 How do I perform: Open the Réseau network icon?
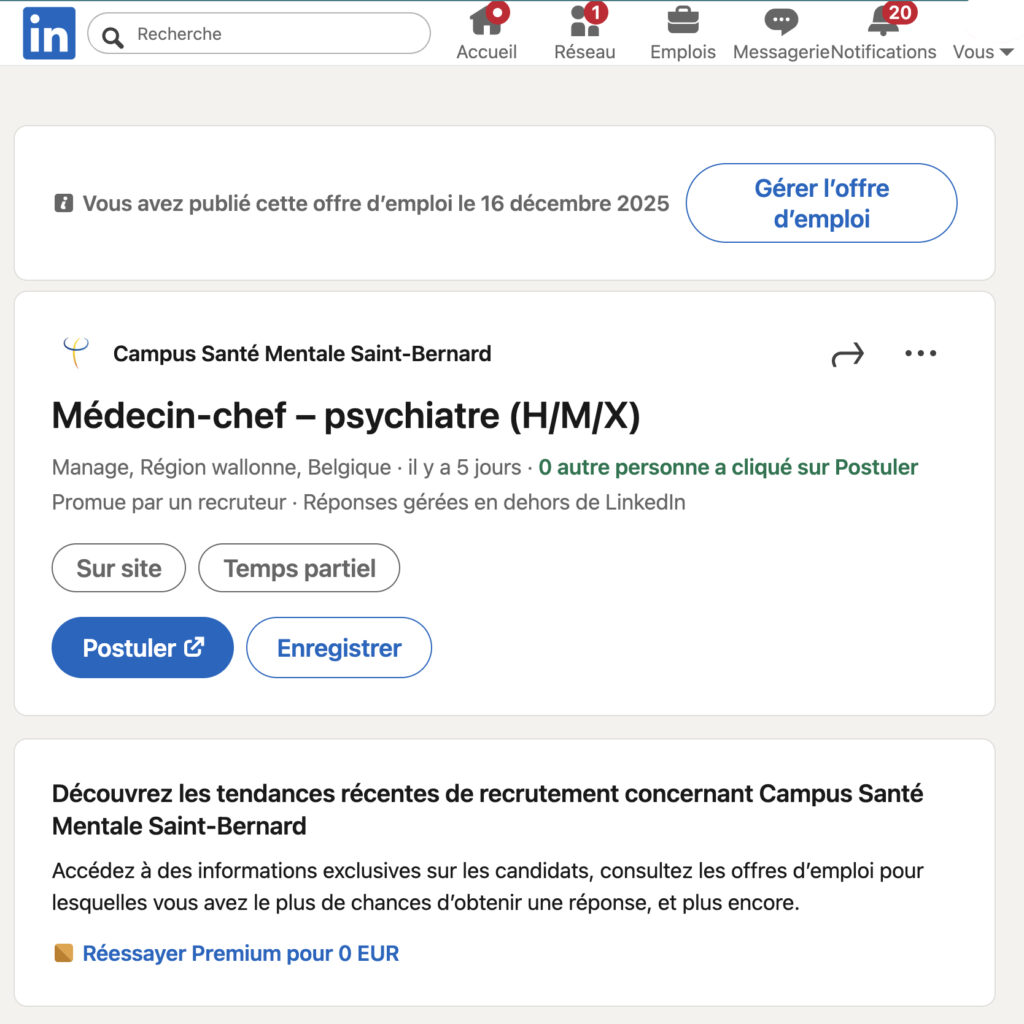(585, 20)
